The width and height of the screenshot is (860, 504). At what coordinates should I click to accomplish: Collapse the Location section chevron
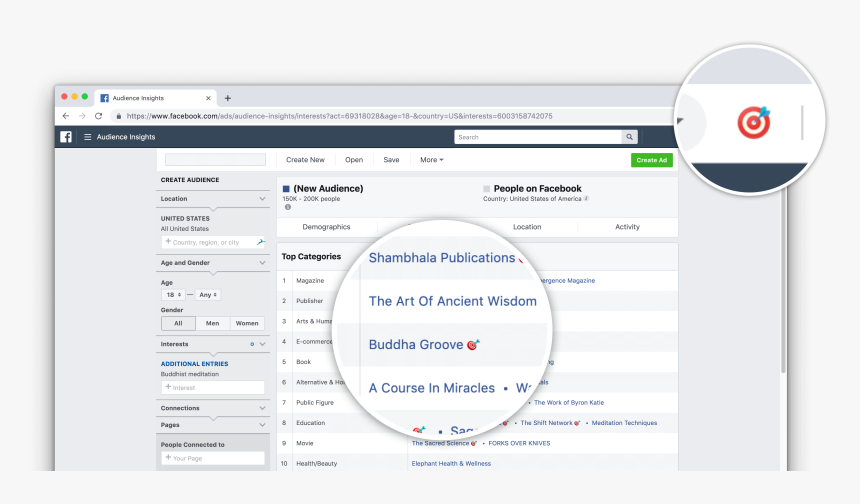pos(262,199)
